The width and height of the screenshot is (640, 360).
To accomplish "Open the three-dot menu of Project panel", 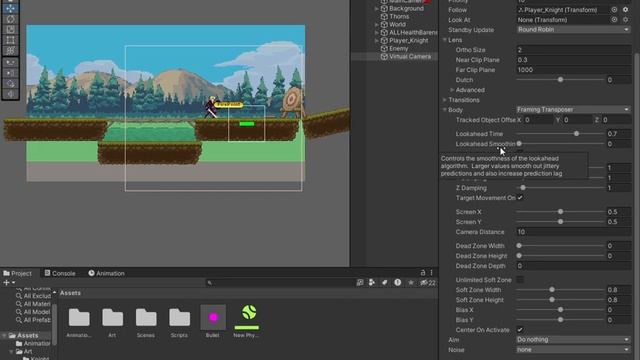I will click(x=431, y=273).
